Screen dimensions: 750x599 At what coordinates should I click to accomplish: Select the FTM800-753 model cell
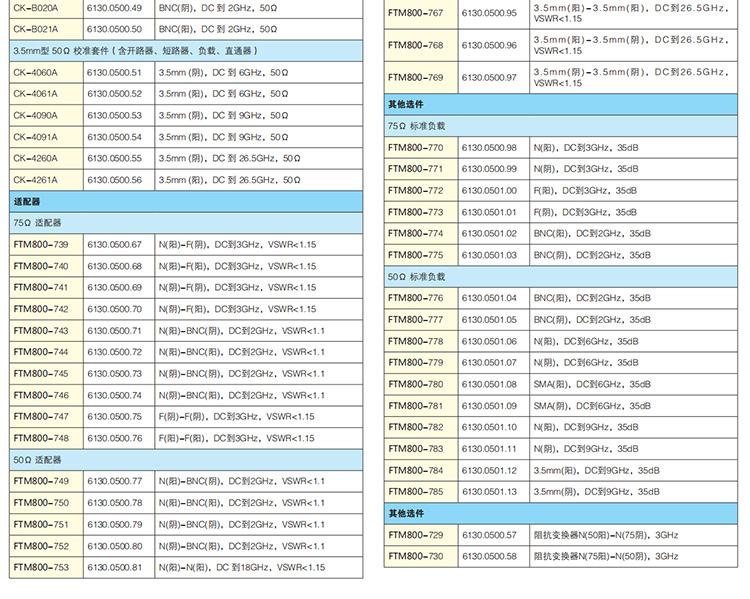click(x=42, y=567)
